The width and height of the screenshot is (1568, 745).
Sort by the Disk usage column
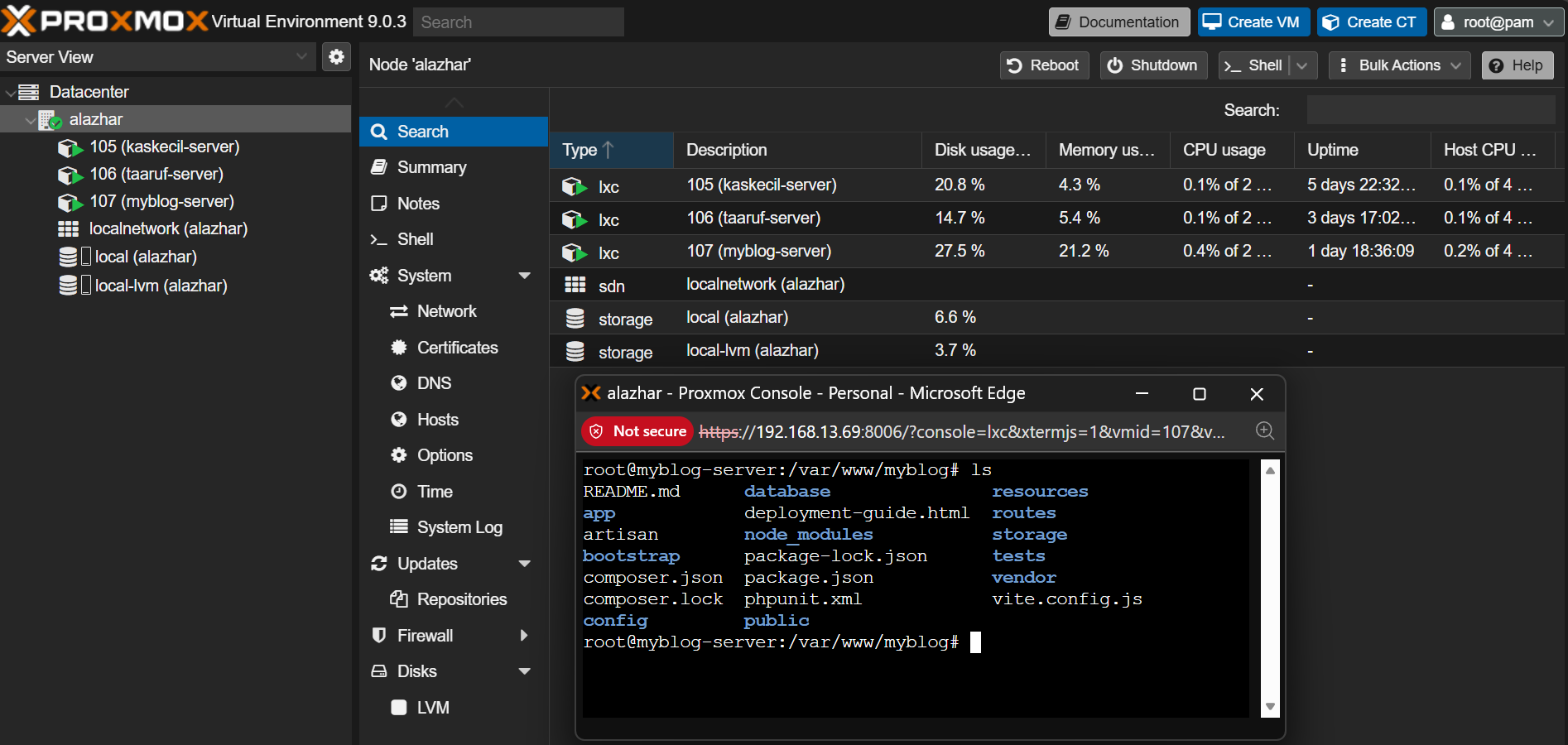984,150
